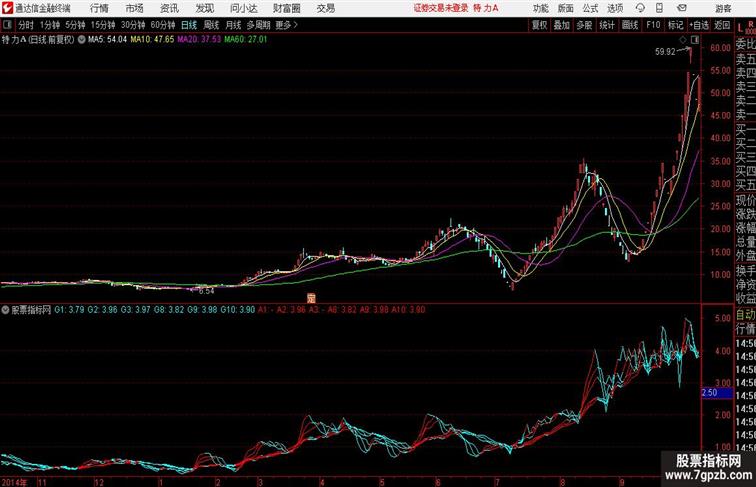Click the MA5: 54.04 label

(x=107, y=40)
